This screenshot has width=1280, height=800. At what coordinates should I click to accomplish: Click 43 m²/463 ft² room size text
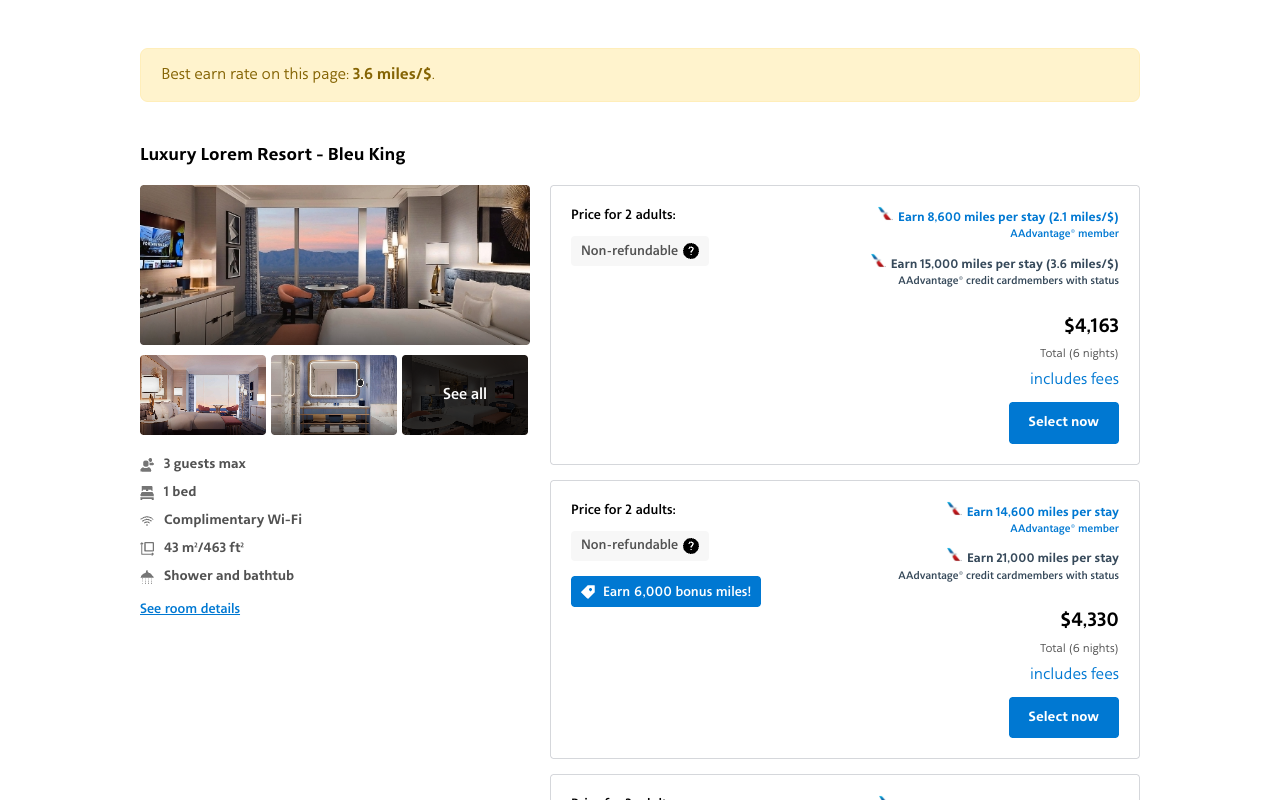pyautogui.click(x=204, y=548)
